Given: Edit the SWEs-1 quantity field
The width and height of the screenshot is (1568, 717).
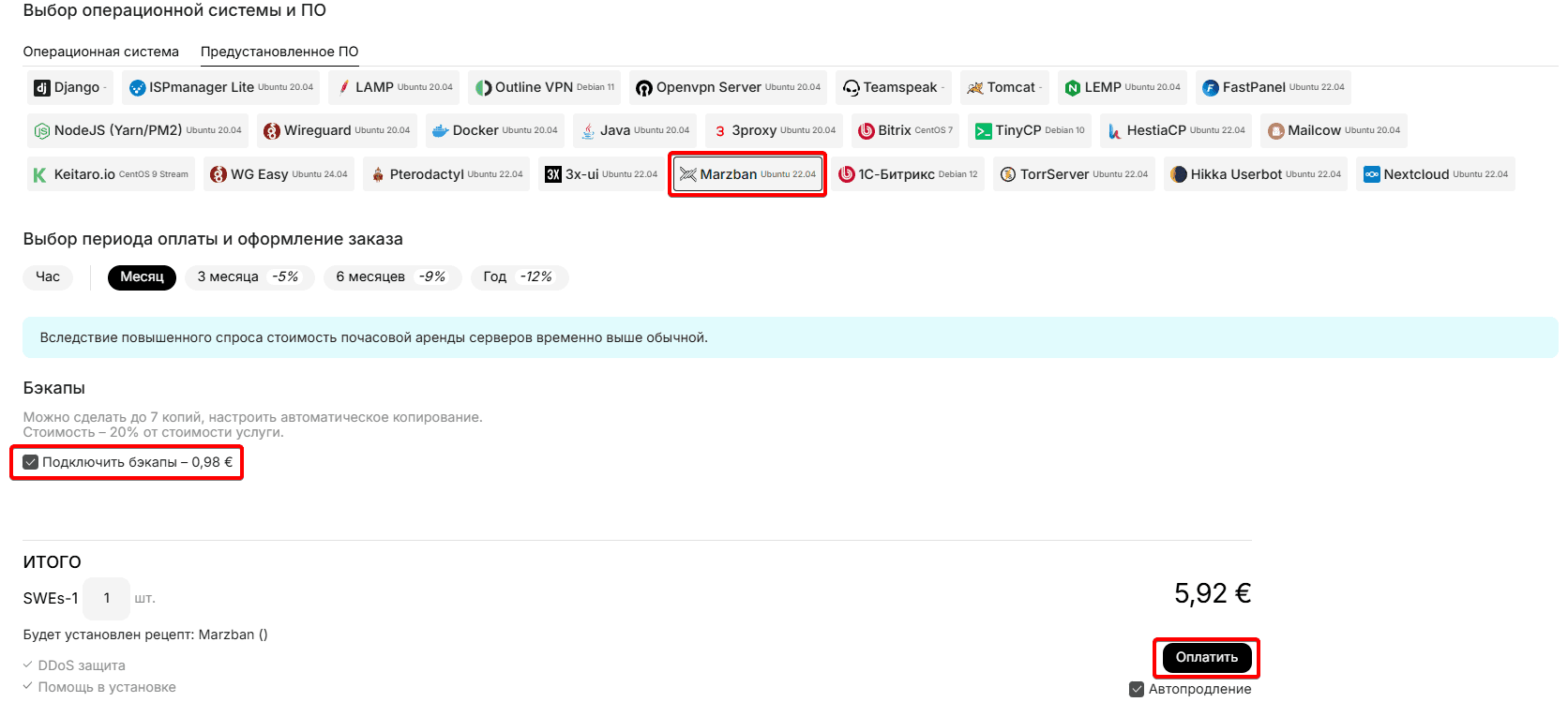Looking at the screenshot, I should coord(107,598).
